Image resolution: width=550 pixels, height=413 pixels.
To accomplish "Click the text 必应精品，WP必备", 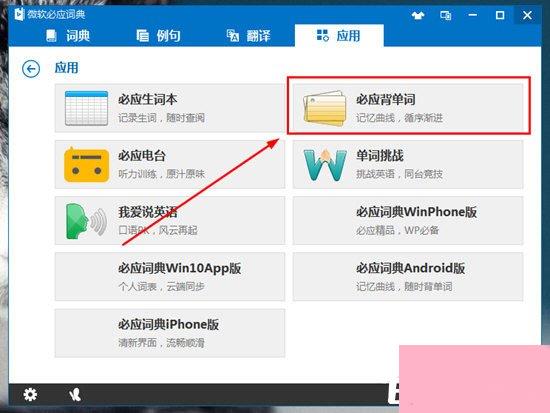I will point(398,231).
